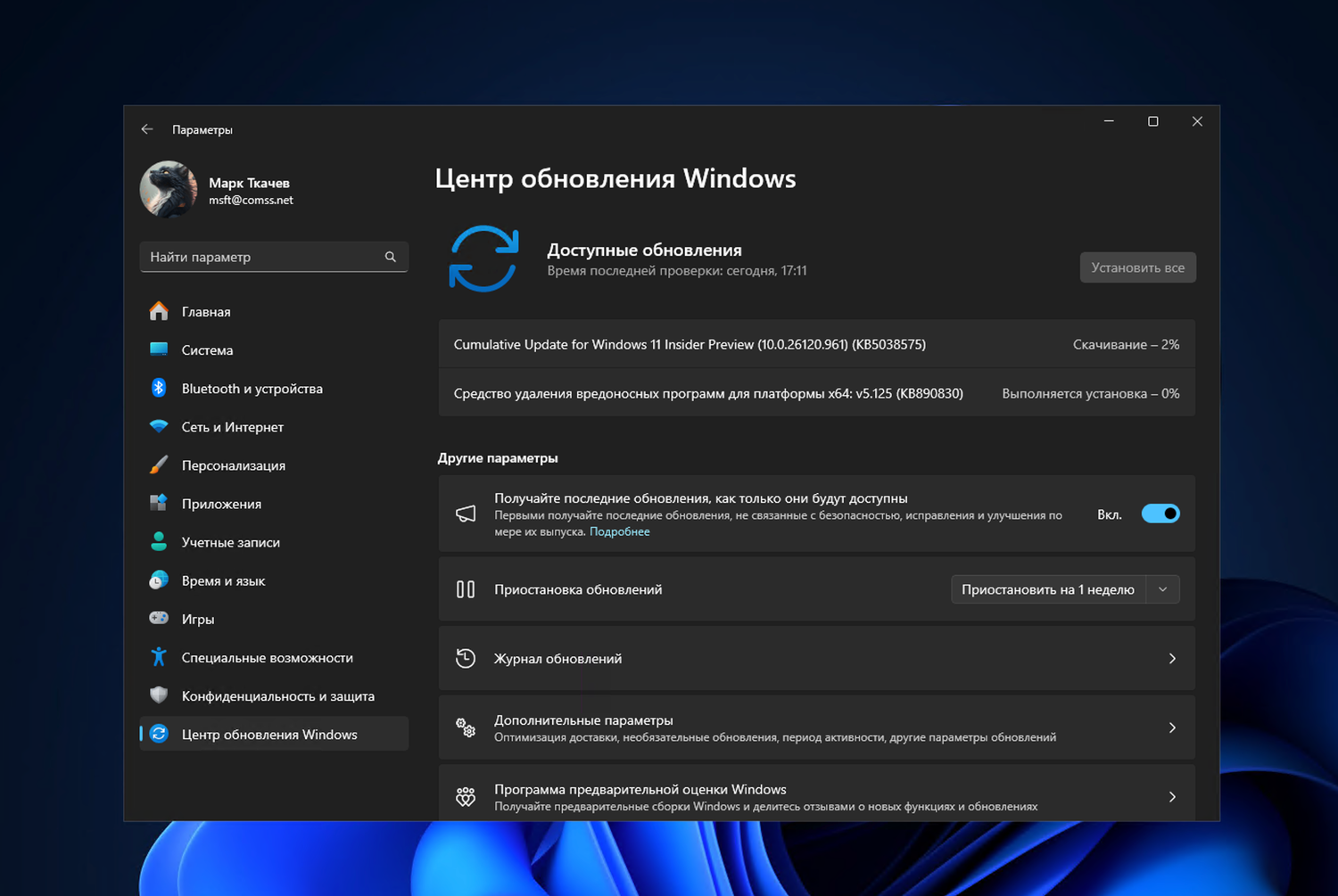The image size is (1338, 896).
Task: Click Приостановить на 1 неделю button
Action: pyautogui.click(x=1048, y=589)
